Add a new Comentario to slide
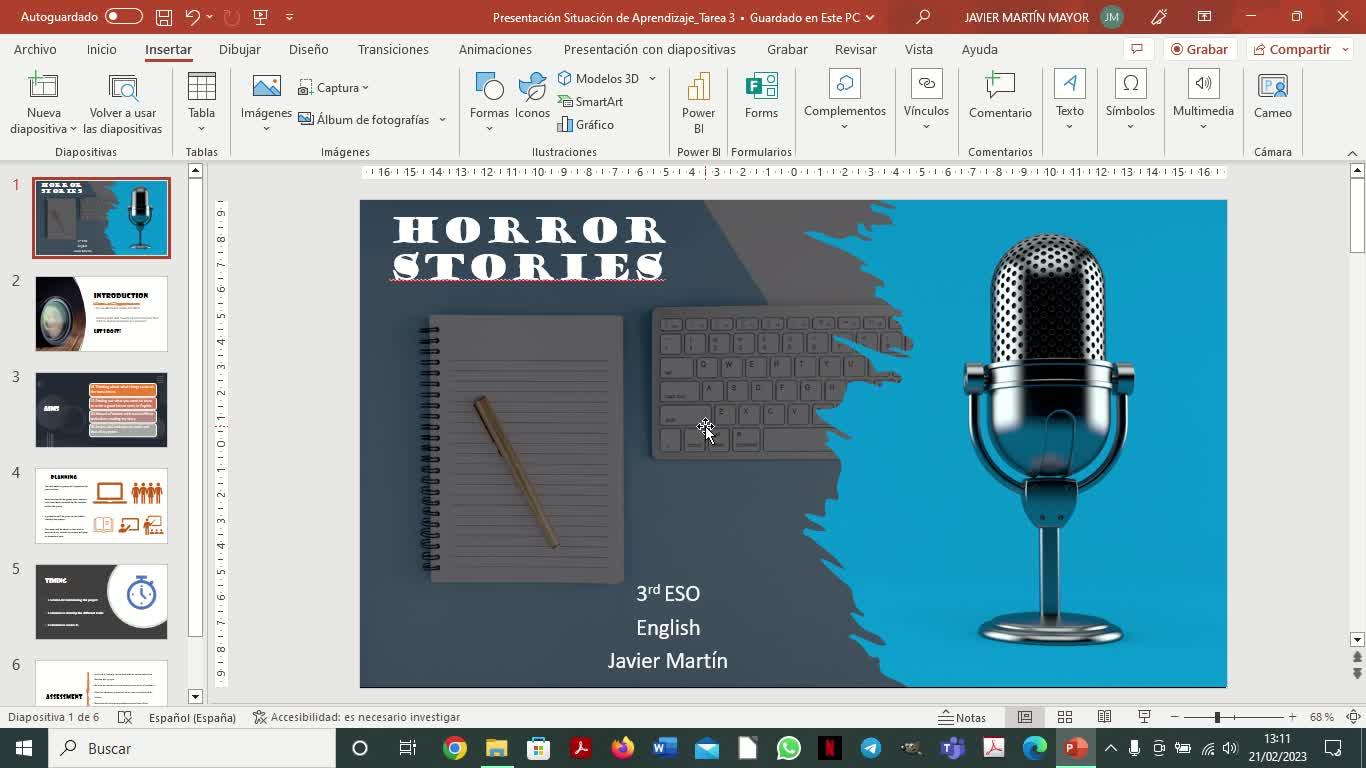This screenshot has height=768, width=1366. 999,95
